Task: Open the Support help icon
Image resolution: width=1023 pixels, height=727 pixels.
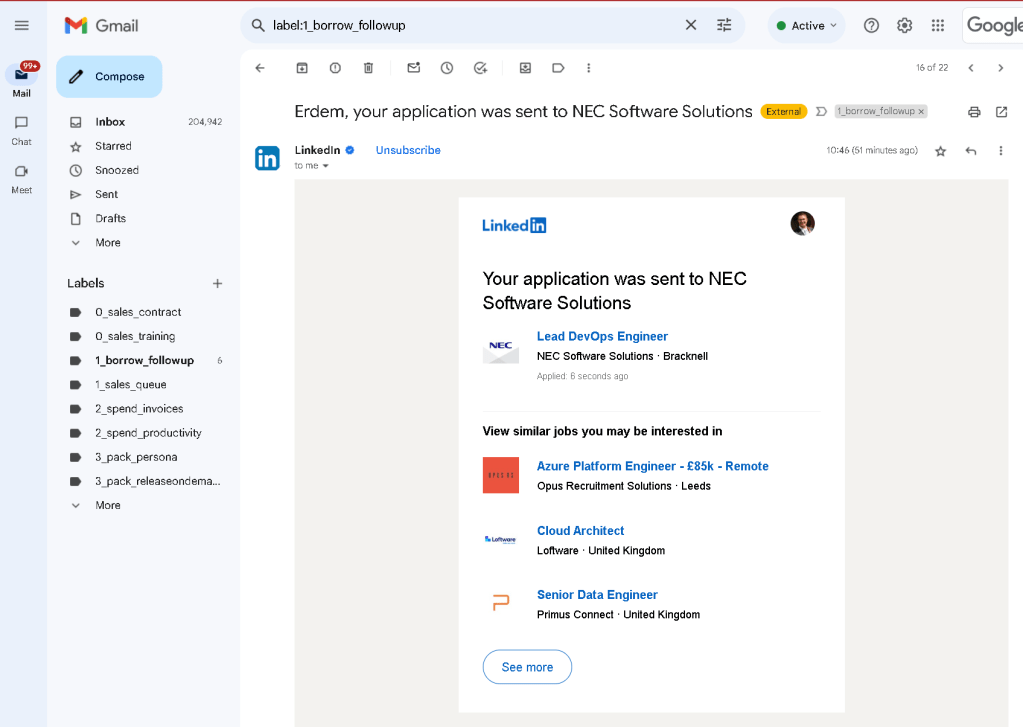Action: 871,25
